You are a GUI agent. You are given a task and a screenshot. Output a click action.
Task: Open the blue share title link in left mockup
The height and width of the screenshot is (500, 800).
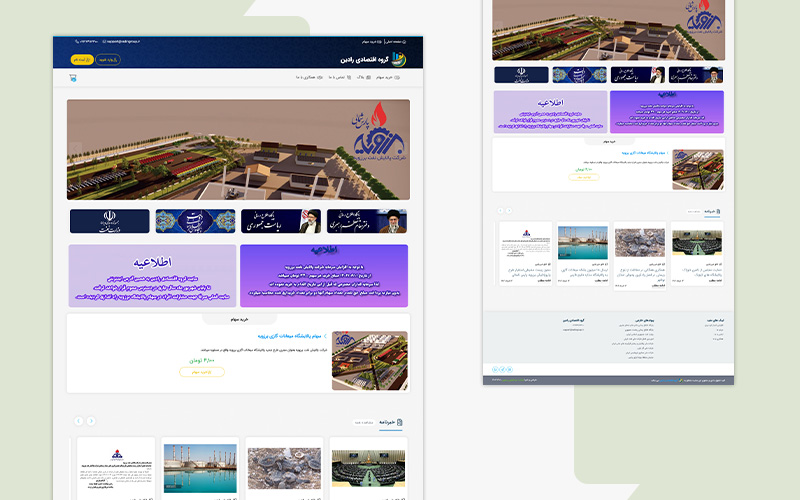(292, 336)
